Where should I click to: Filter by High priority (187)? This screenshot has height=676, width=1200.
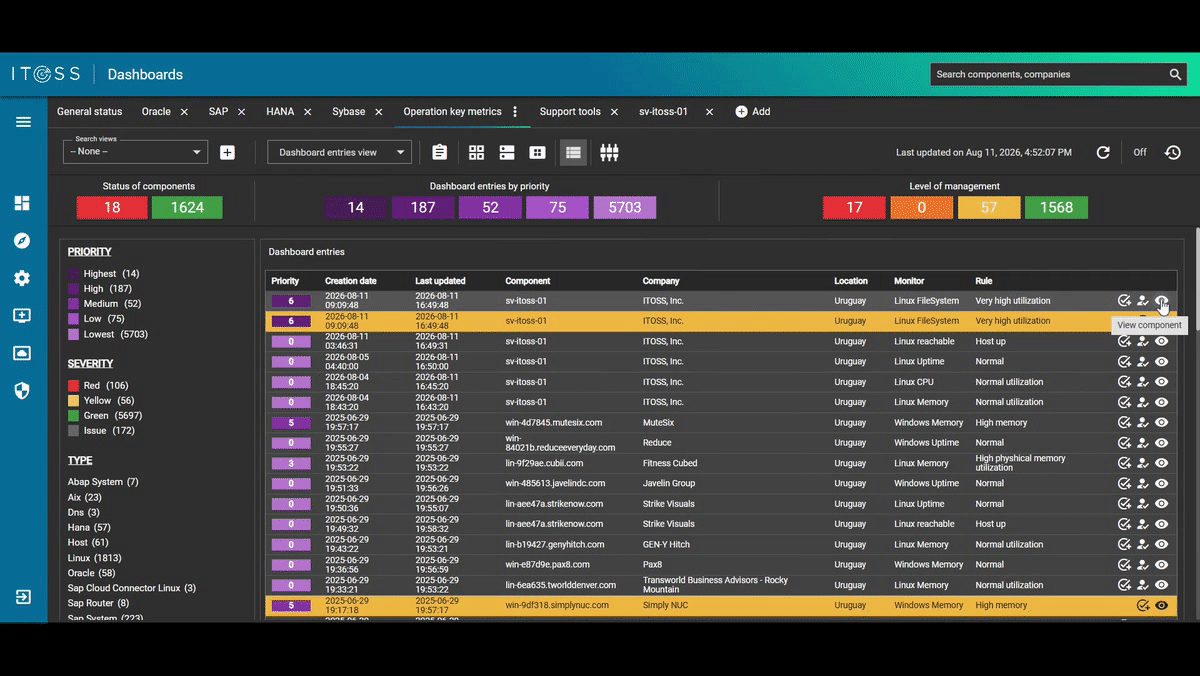click(100, 289)
